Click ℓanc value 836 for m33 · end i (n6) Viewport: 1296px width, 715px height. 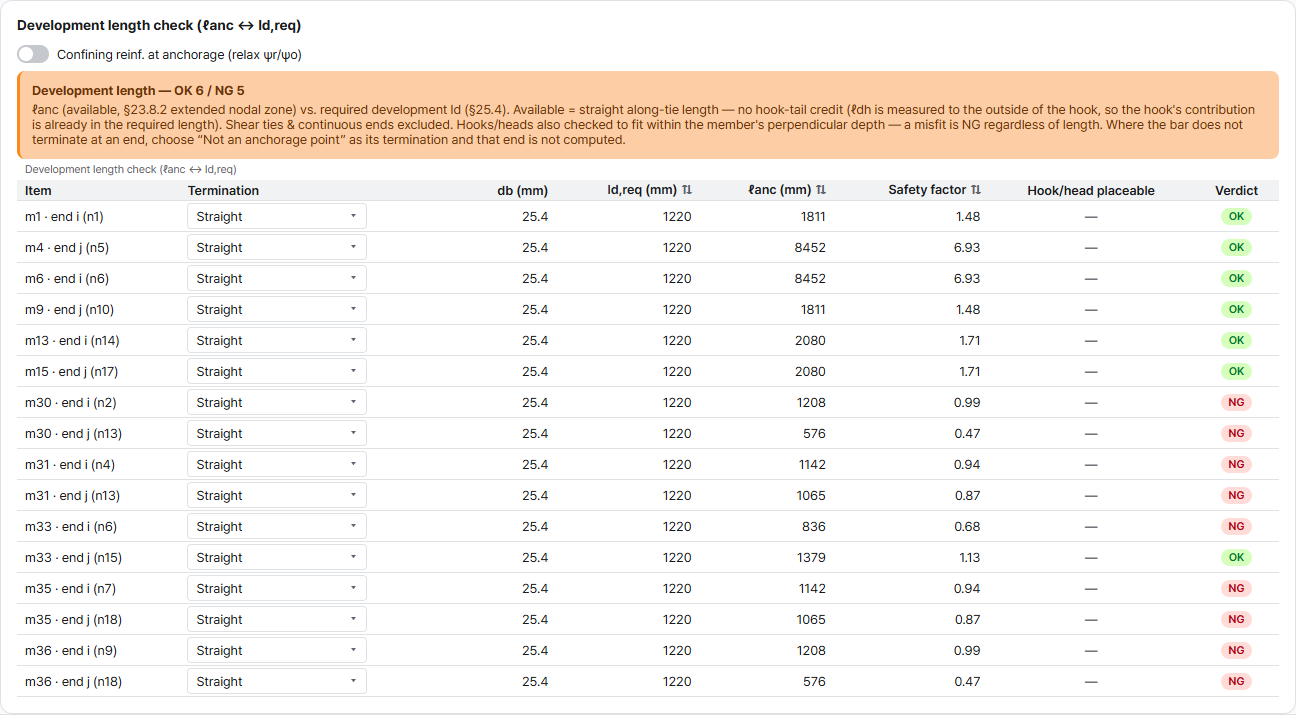[x=814, y=526]
